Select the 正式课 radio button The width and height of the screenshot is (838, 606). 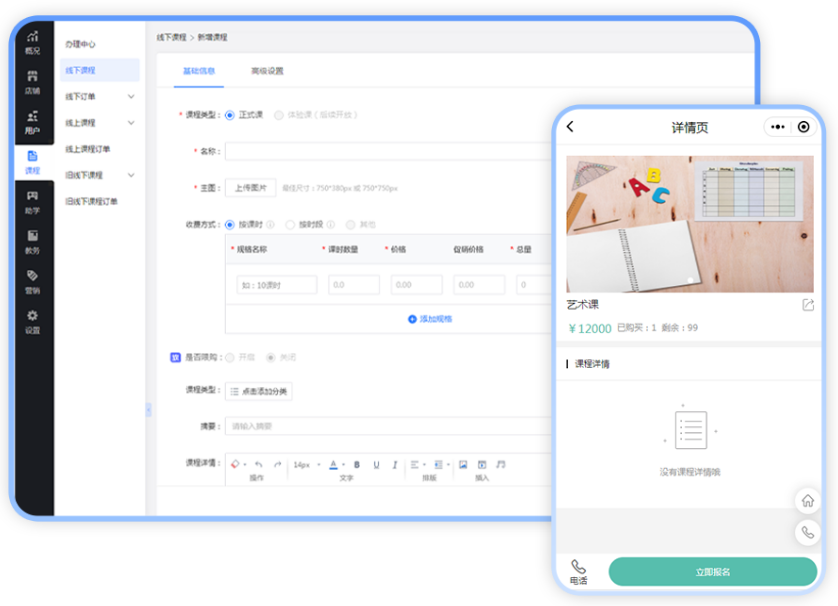tap(230, 115)
